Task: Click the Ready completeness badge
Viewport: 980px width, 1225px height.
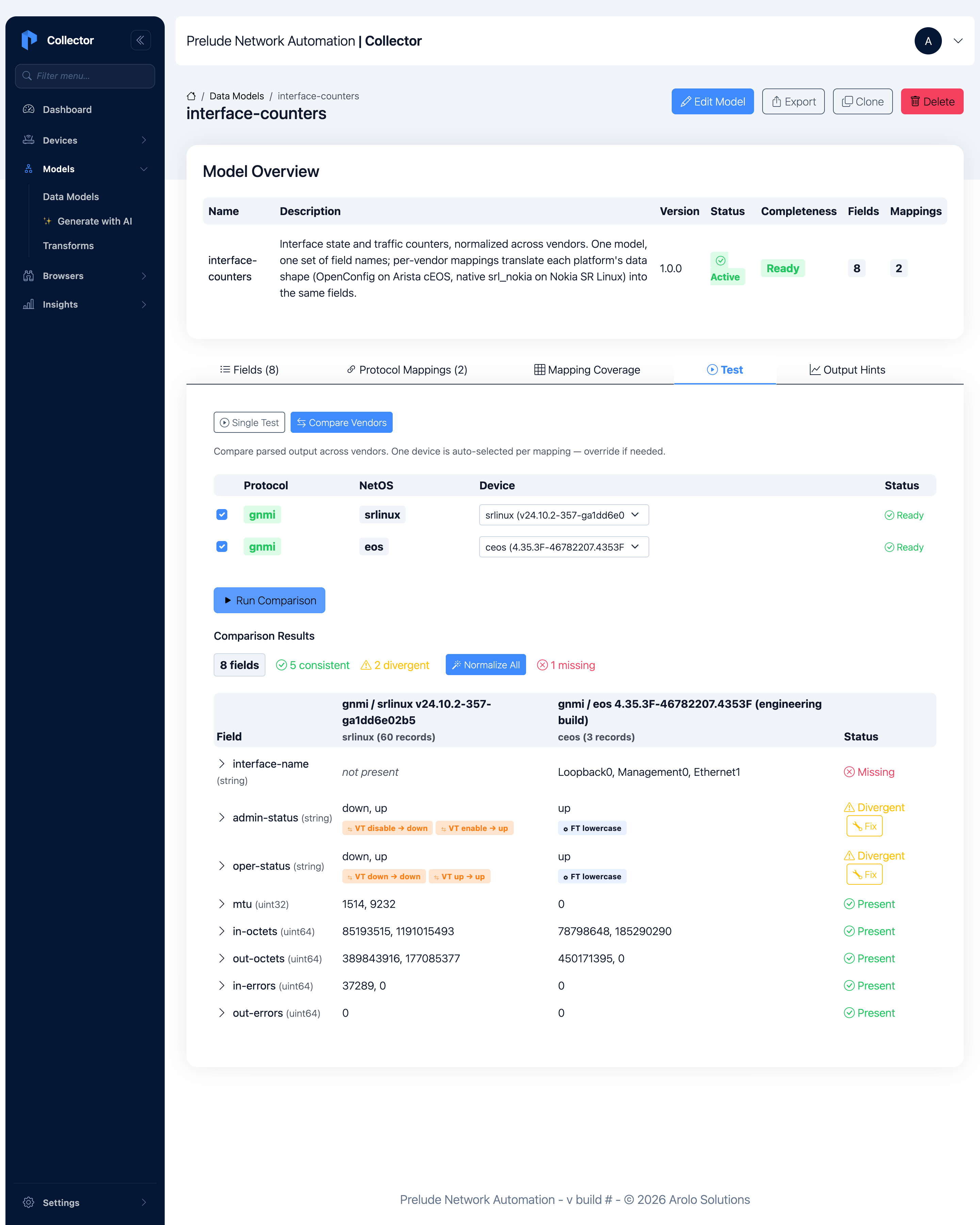Action: tap(782, 269)
